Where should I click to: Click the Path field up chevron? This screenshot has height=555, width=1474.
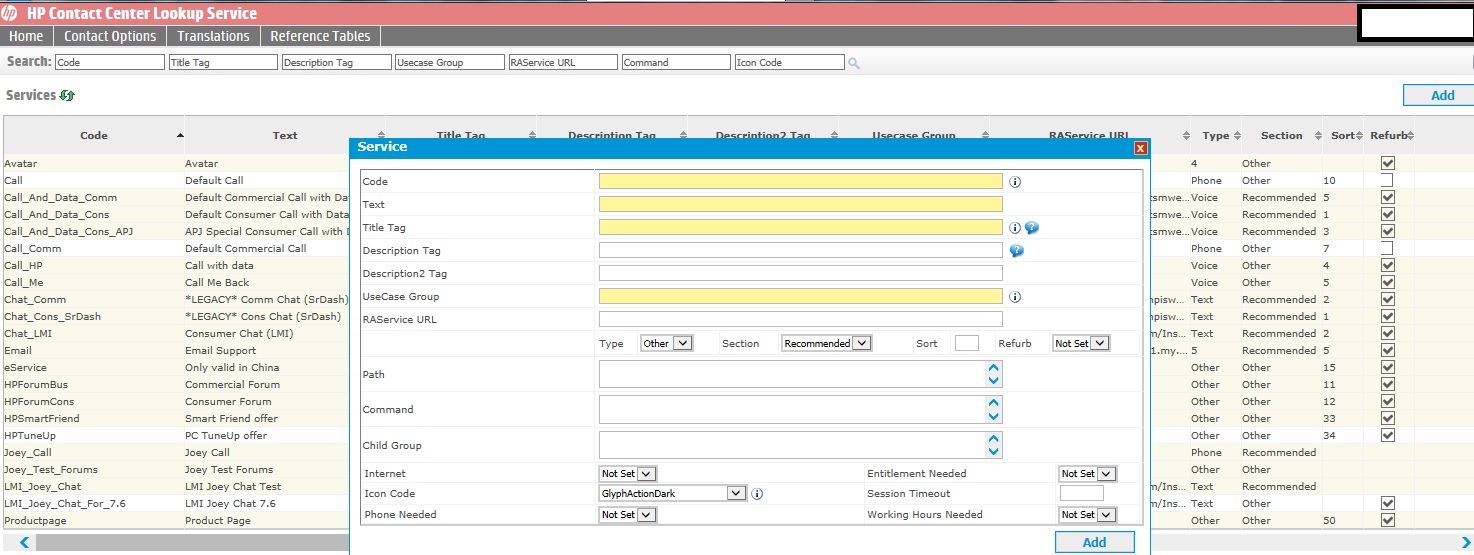point(993,368)
